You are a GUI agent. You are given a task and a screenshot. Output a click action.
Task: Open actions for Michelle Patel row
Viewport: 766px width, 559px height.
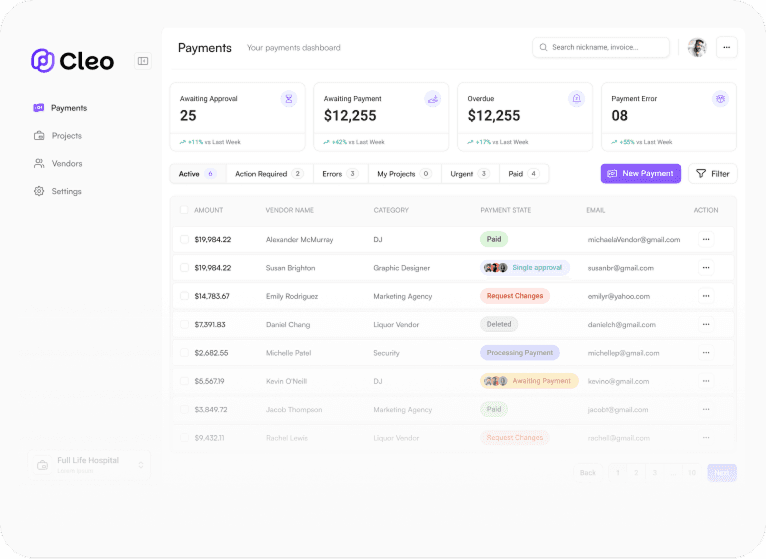click(706, 353)
